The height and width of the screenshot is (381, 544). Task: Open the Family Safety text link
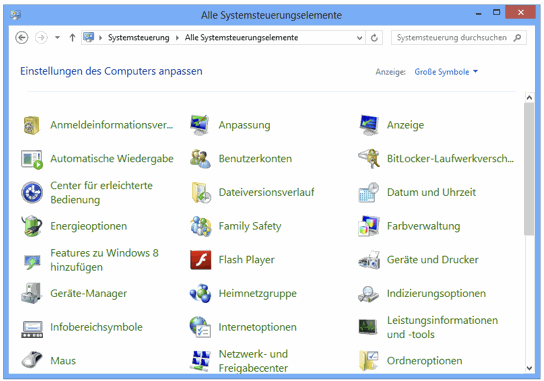click(250, 226)
